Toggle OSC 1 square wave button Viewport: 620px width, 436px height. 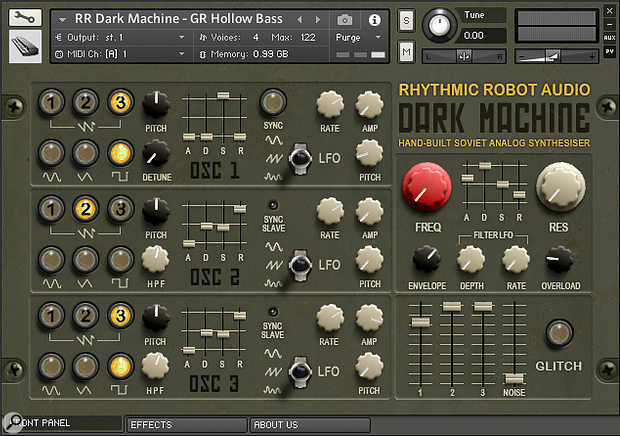[x=120, y=153]
